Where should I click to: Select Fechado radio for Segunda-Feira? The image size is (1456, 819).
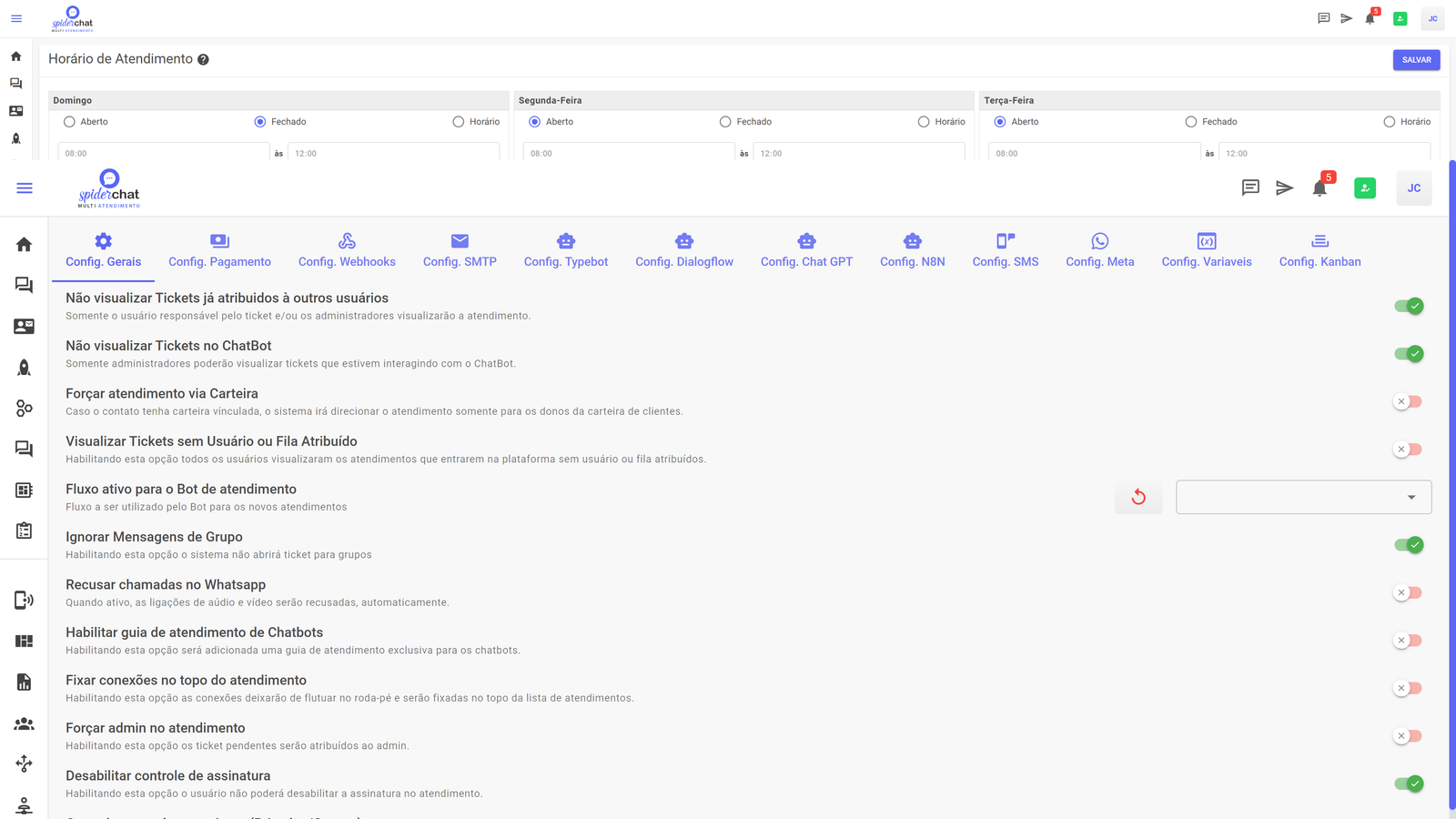coord(725,121)
